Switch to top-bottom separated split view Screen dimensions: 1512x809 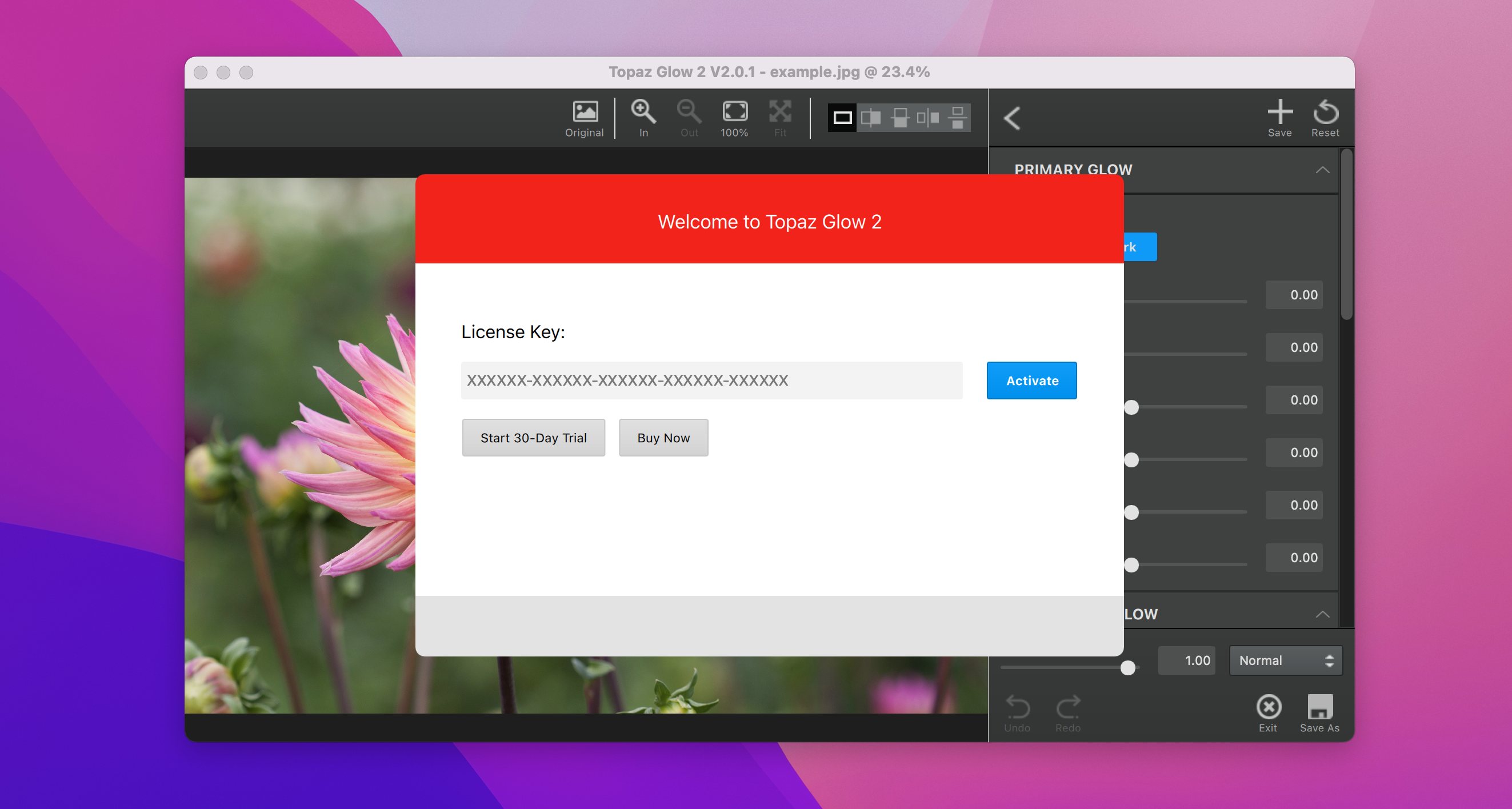click(957, 118)
